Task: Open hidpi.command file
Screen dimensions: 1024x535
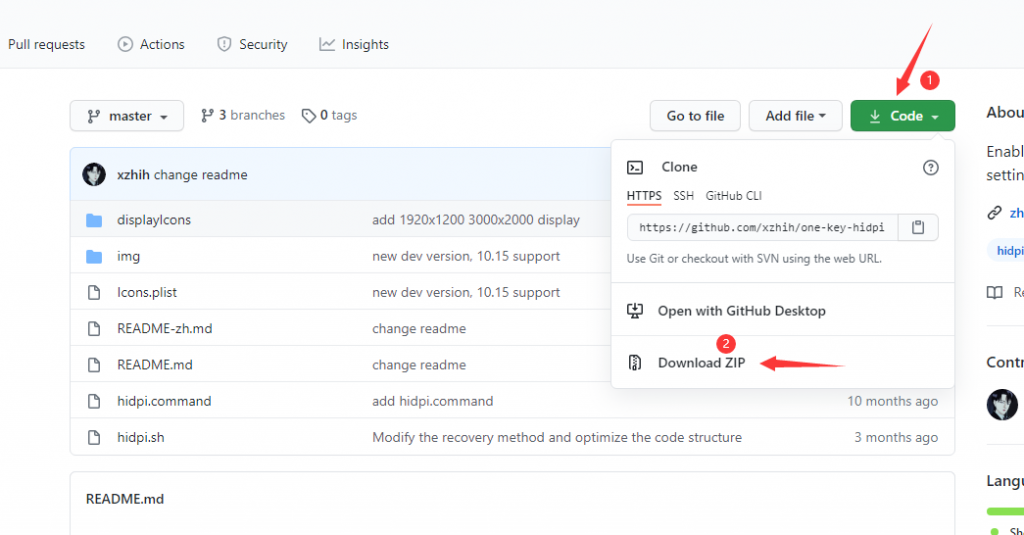Action: click(164, 401)
